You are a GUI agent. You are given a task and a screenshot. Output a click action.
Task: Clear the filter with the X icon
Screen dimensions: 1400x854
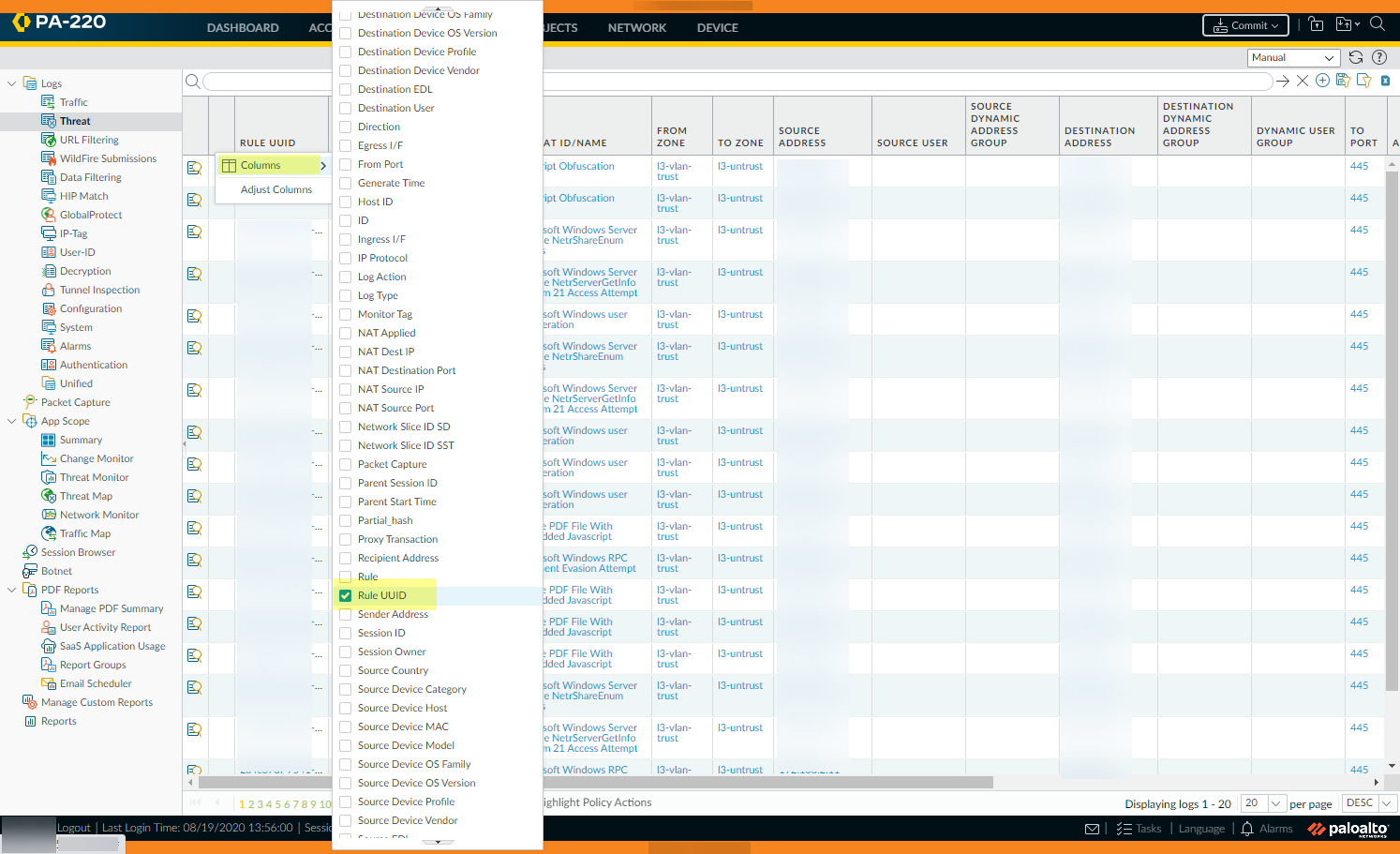tap(1303, 81)
